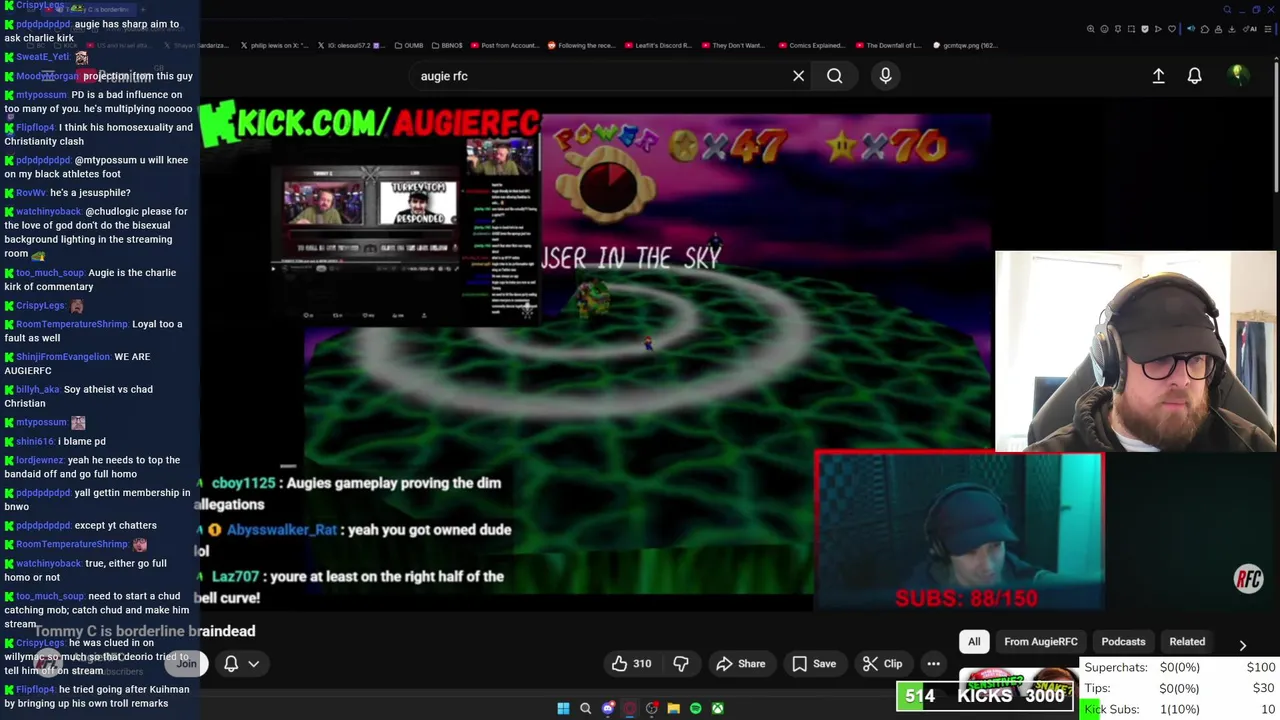This screenshot has width=1280, height=720.
Task: Click chat username 'too_much_soup' on Charlie Kirk message
Action: (x=50, y=273)
